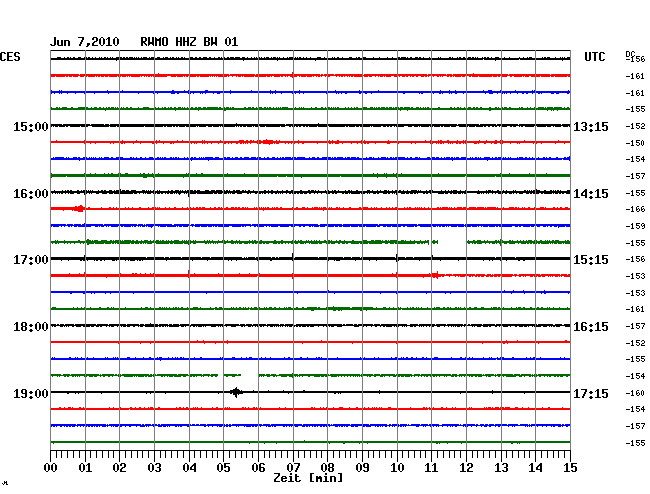Select the DC offset value -166

(635, 209)
